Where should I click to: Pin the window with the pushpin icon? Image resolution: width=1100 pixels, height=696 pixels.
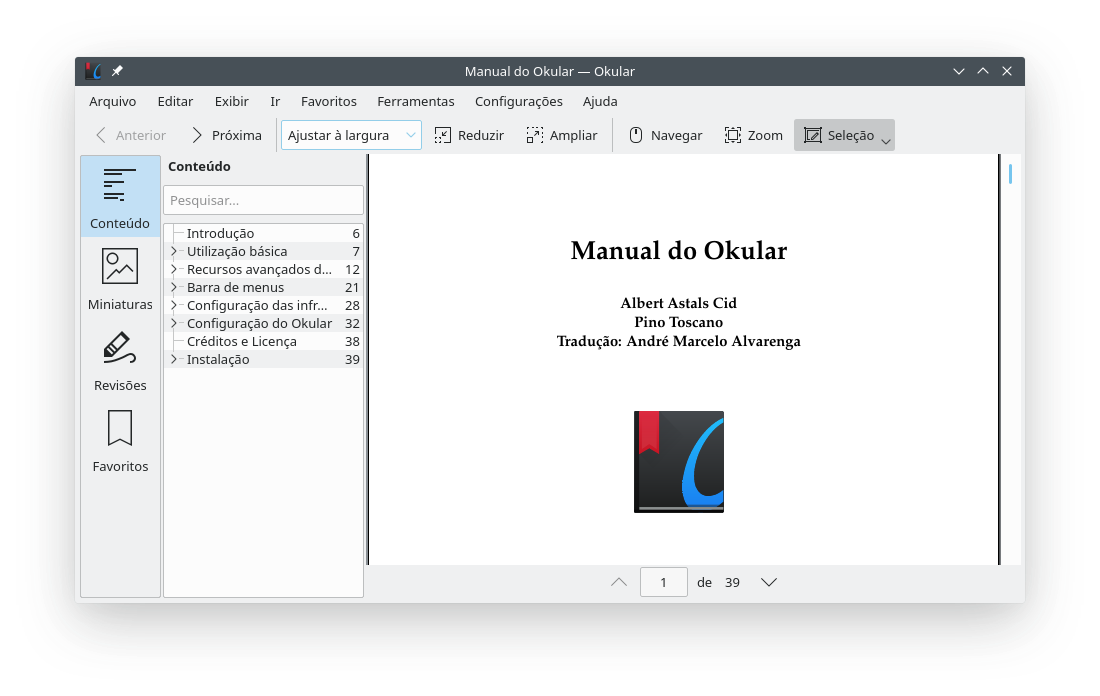tap(117, 71)
